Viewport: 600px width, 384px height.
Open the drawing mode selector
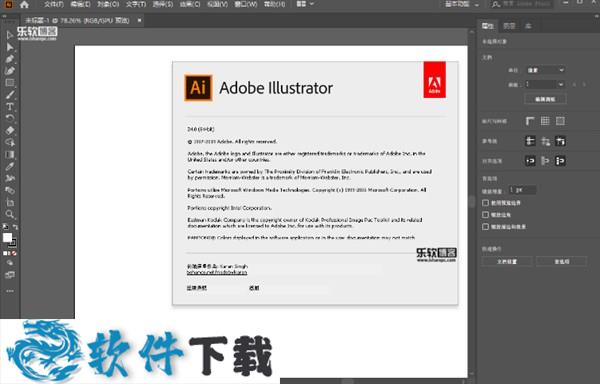(x=10, y=263)
